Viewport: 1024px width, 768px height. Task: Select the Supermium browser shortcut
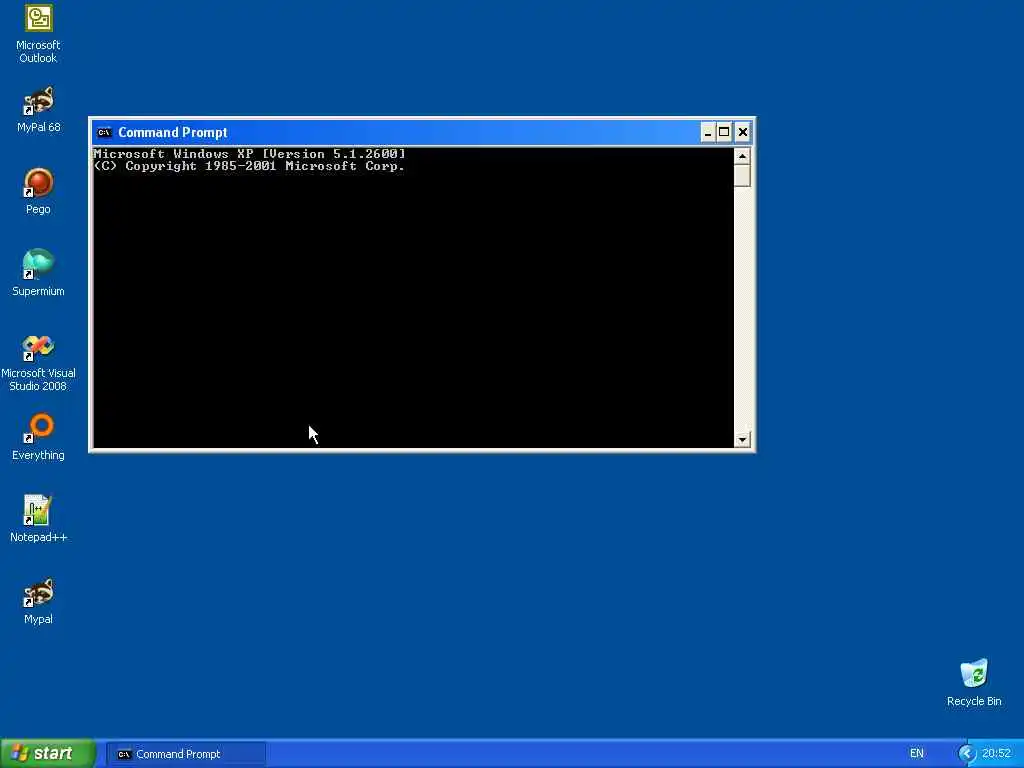coord(39,273)
